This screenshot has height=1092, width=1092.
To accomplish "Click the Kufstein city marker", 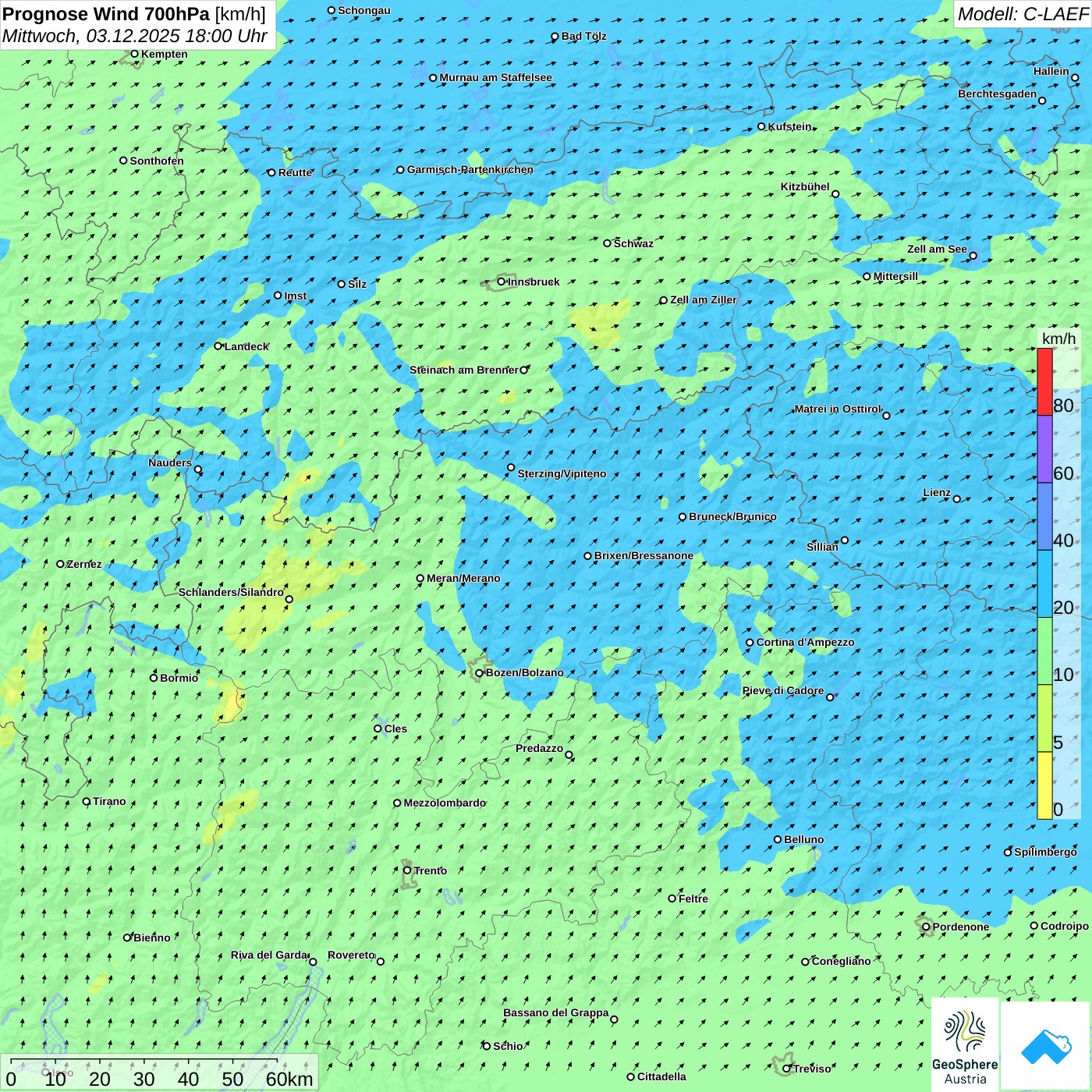I will tap(762, 126).
